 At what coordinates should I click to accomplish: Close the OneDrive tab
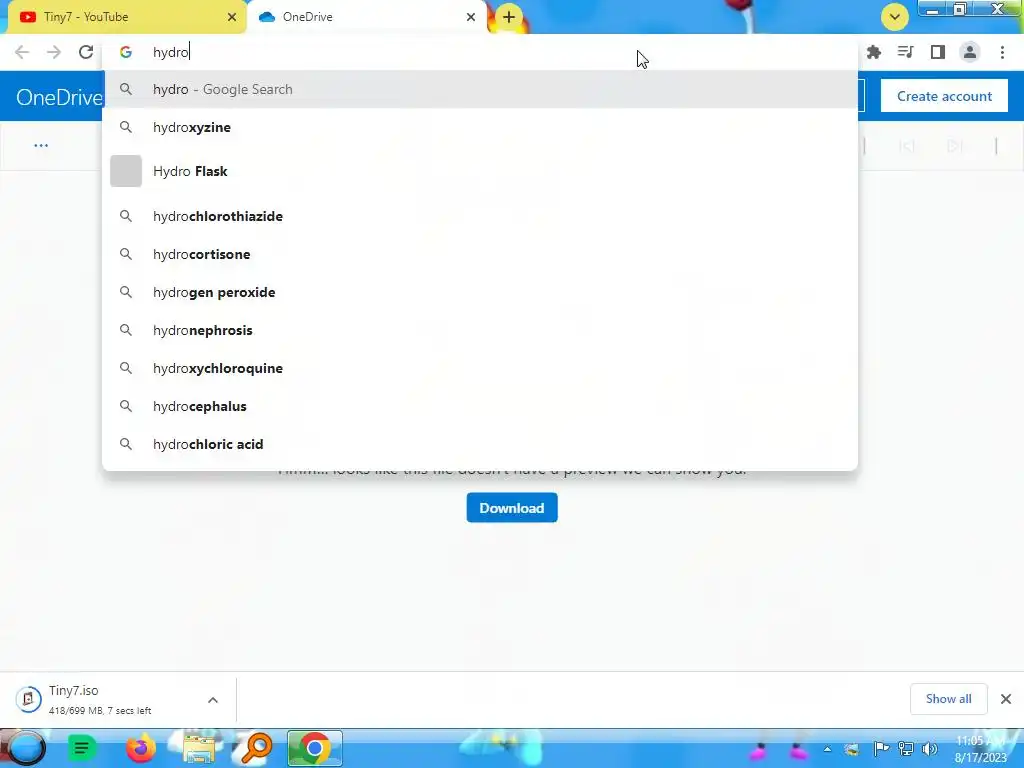click(x=471, y=17)
